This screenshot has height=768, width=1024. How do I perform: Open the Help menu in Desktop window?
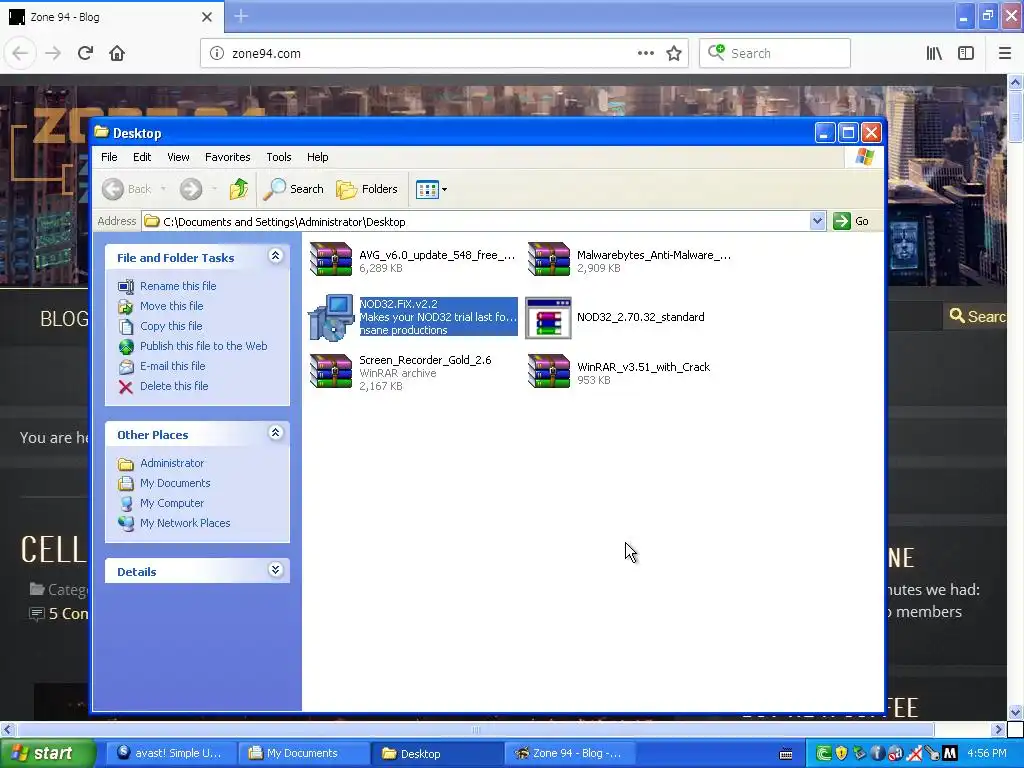pos(317,157)
